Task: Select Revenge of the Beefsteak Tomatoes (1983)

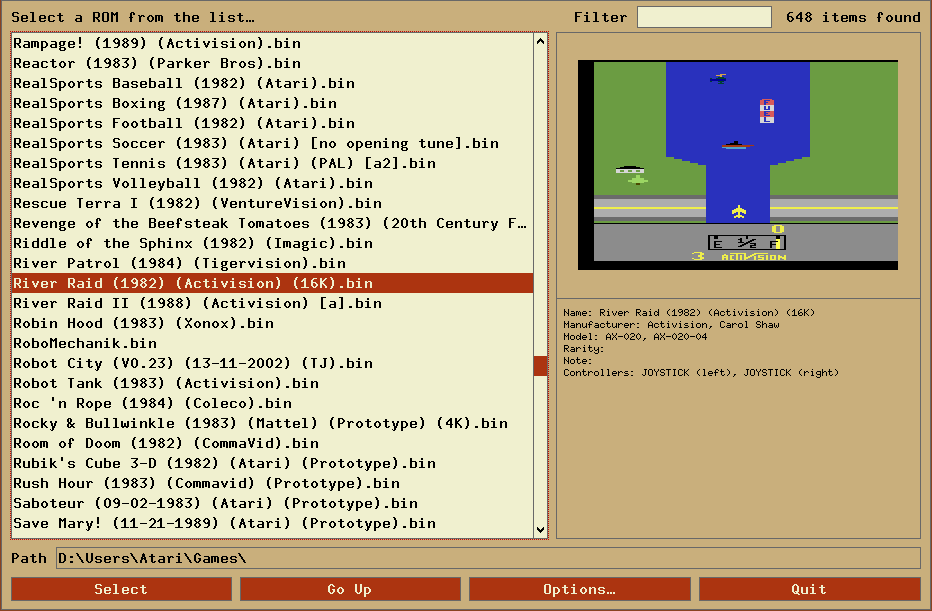Action: pos(272,223)
